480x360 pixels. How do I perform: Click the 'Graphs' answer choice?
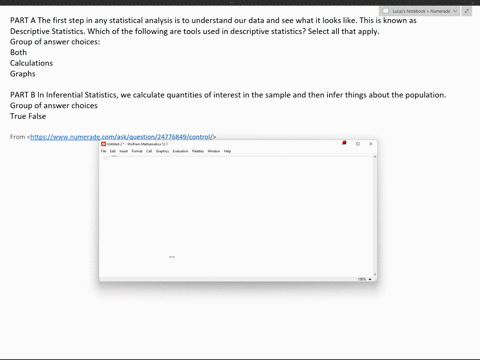22,74
